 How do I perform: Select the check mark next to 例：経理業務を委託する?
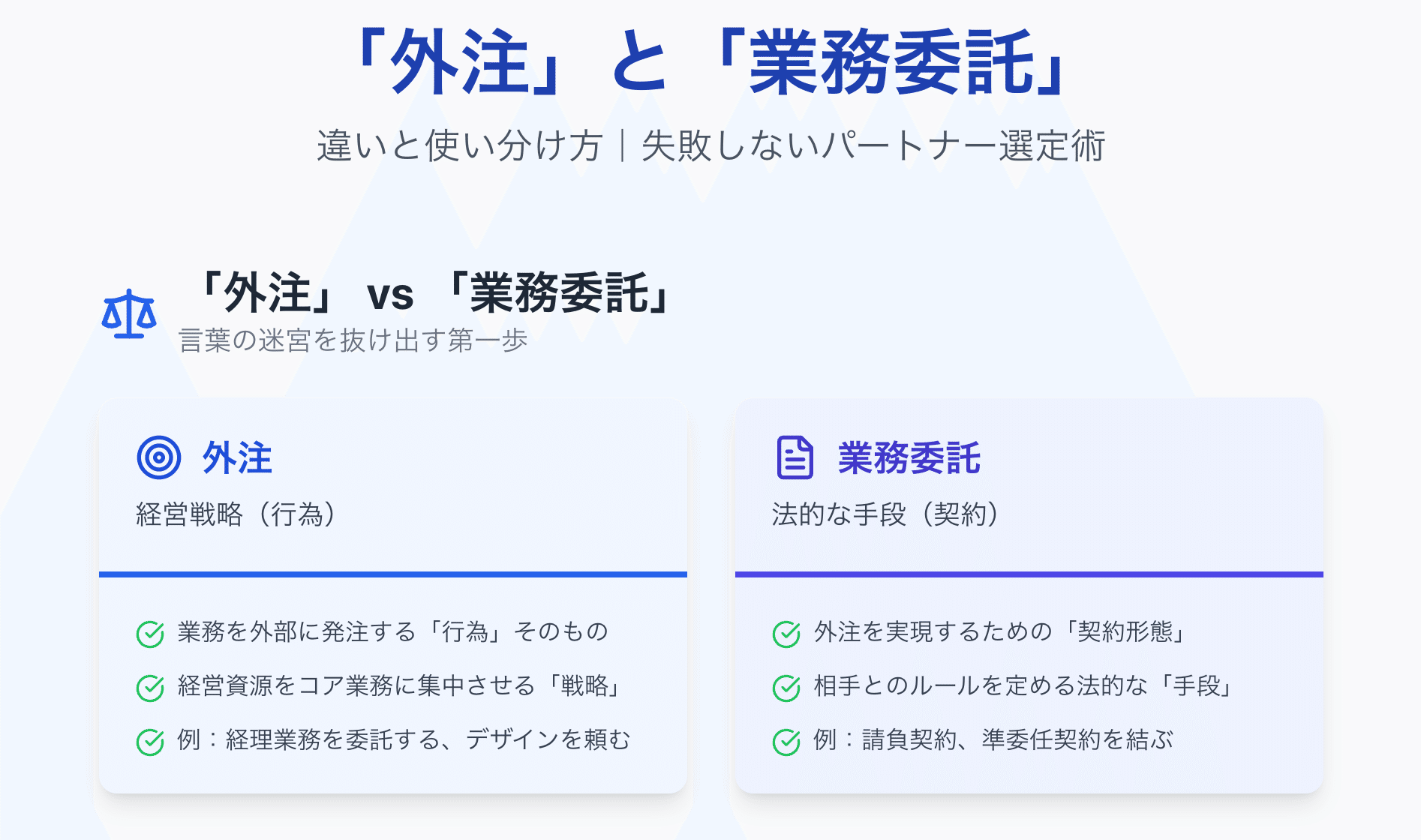pyautogui.click(x=150, y=742)
